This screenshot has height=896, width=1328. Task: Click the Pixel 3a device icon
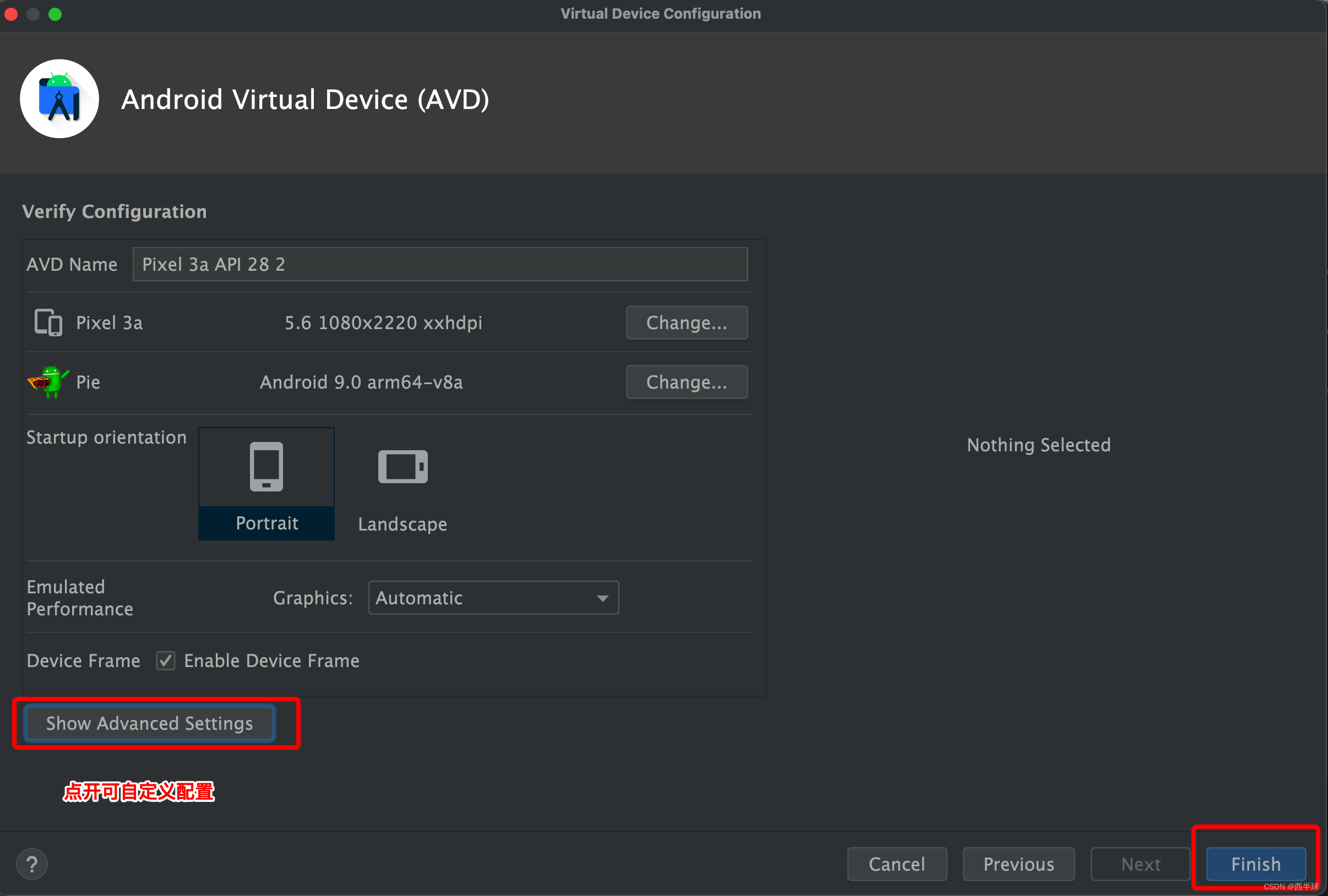click(x=48, y=323)
